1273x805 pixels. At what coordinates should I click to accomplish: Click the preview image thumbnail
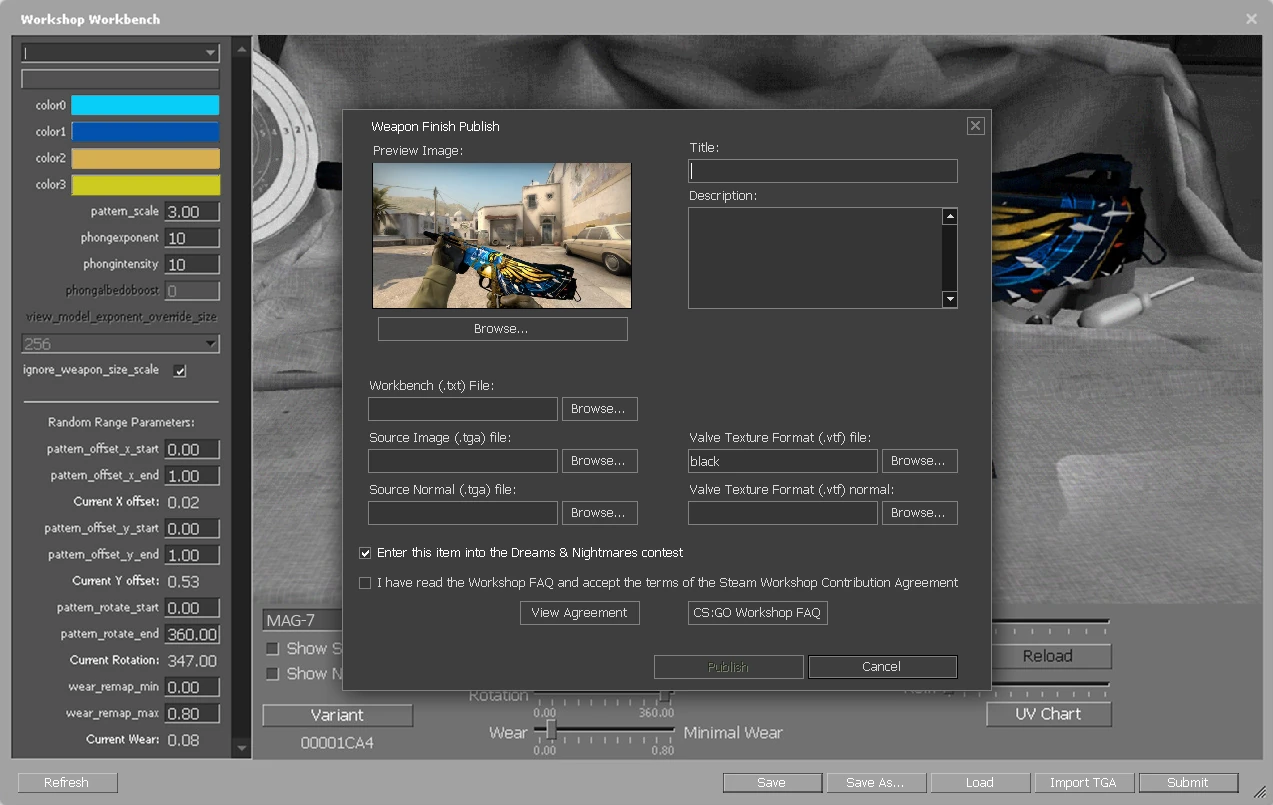tap(502, 235)
